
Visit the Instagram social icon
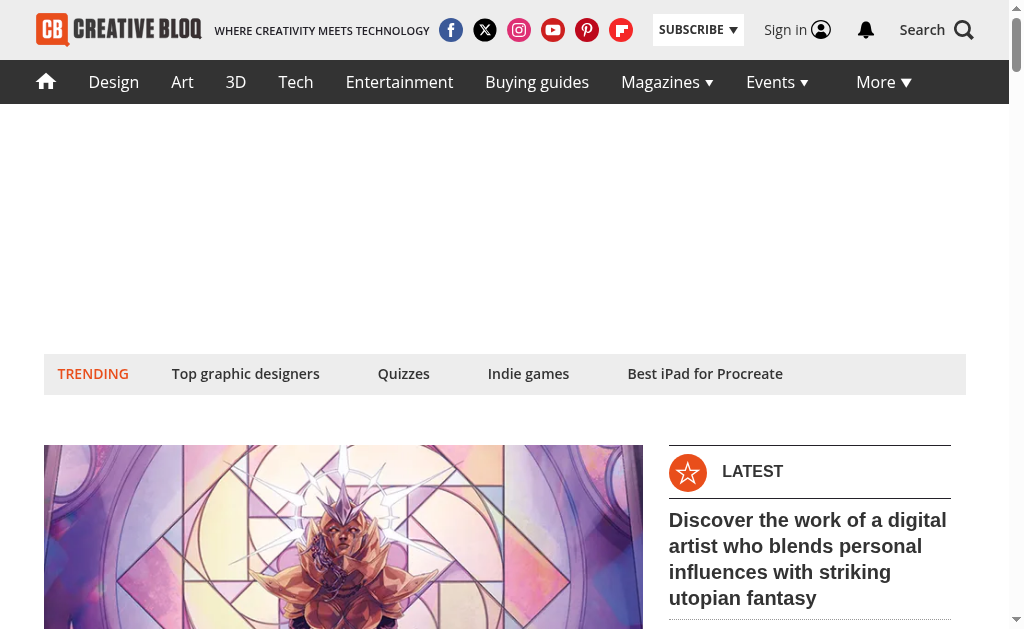click(x=519, y=30)
